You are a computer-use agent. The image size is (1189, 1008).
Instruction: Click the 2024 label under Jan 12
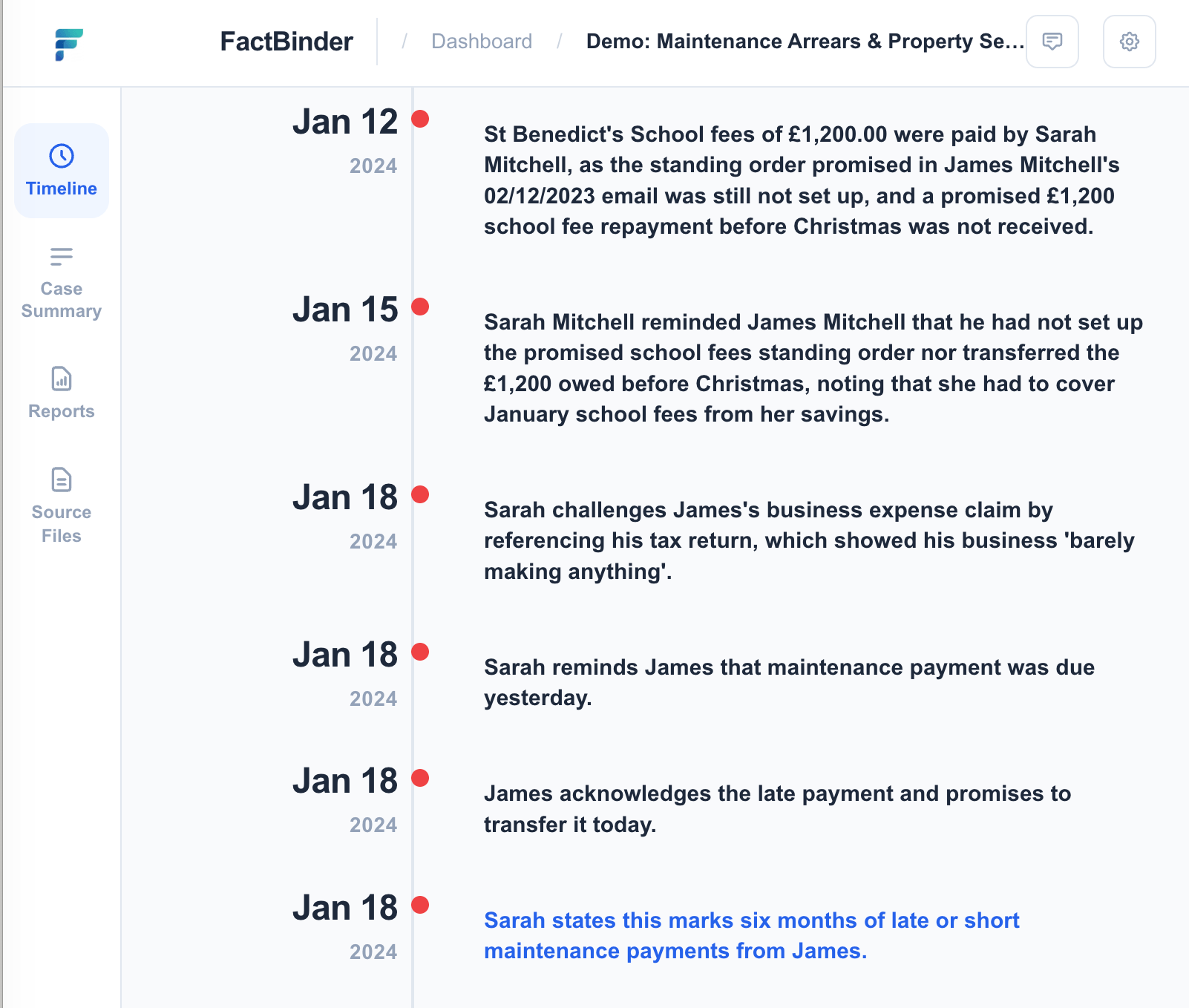tap(372, 166)
